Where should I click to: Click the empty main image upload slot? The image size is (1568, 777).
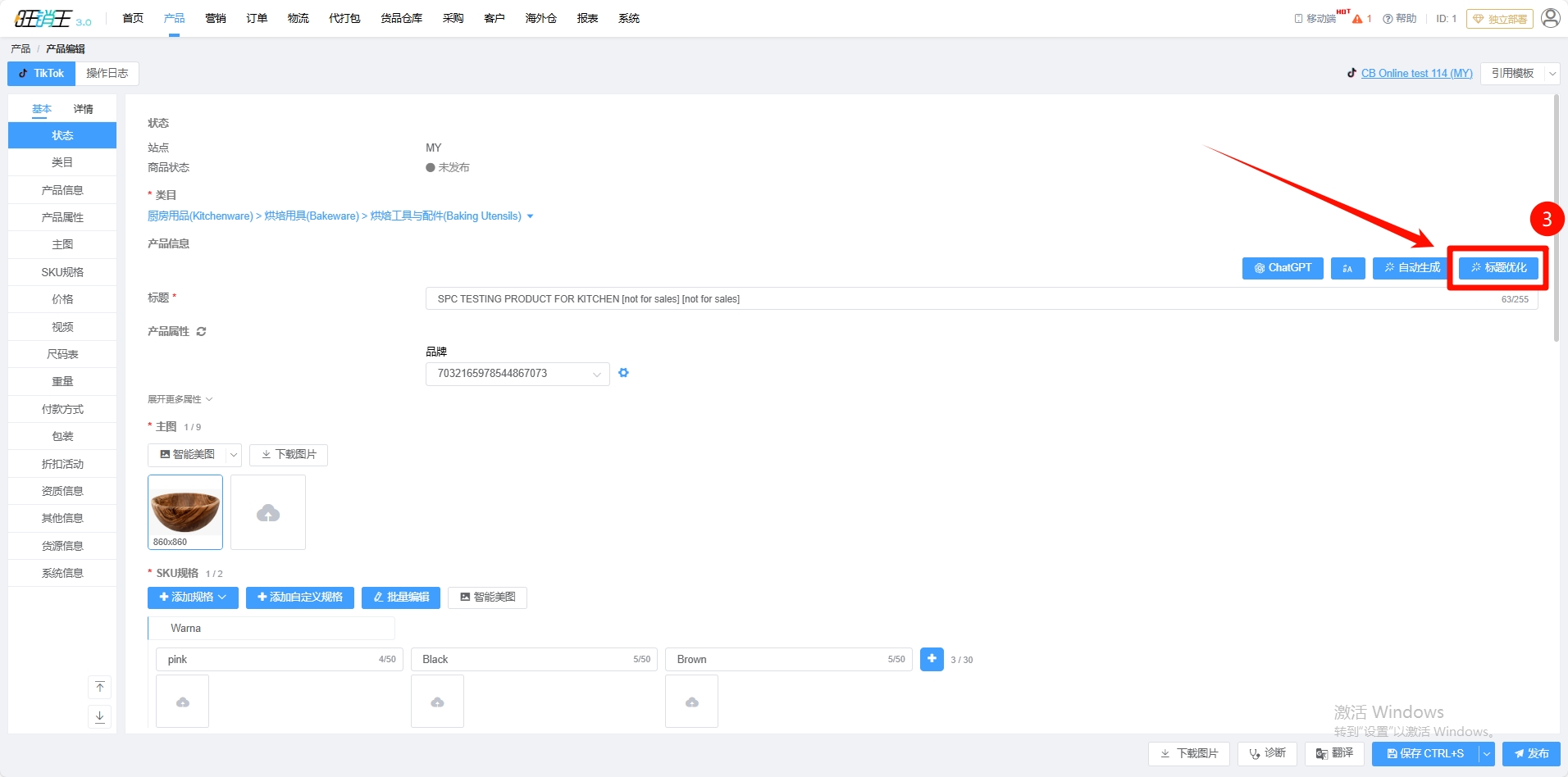tap(268, 513)
